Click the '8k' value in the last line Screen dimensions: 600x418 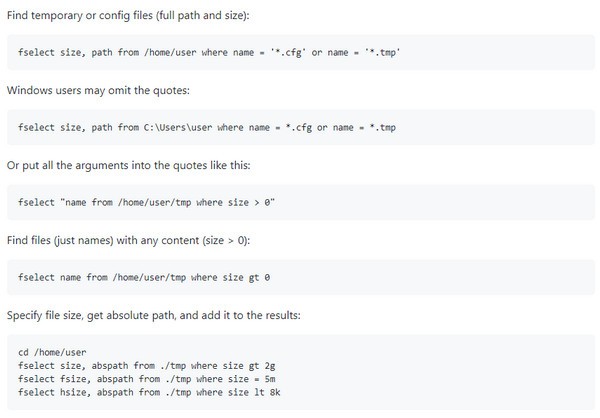coord(275,391)
